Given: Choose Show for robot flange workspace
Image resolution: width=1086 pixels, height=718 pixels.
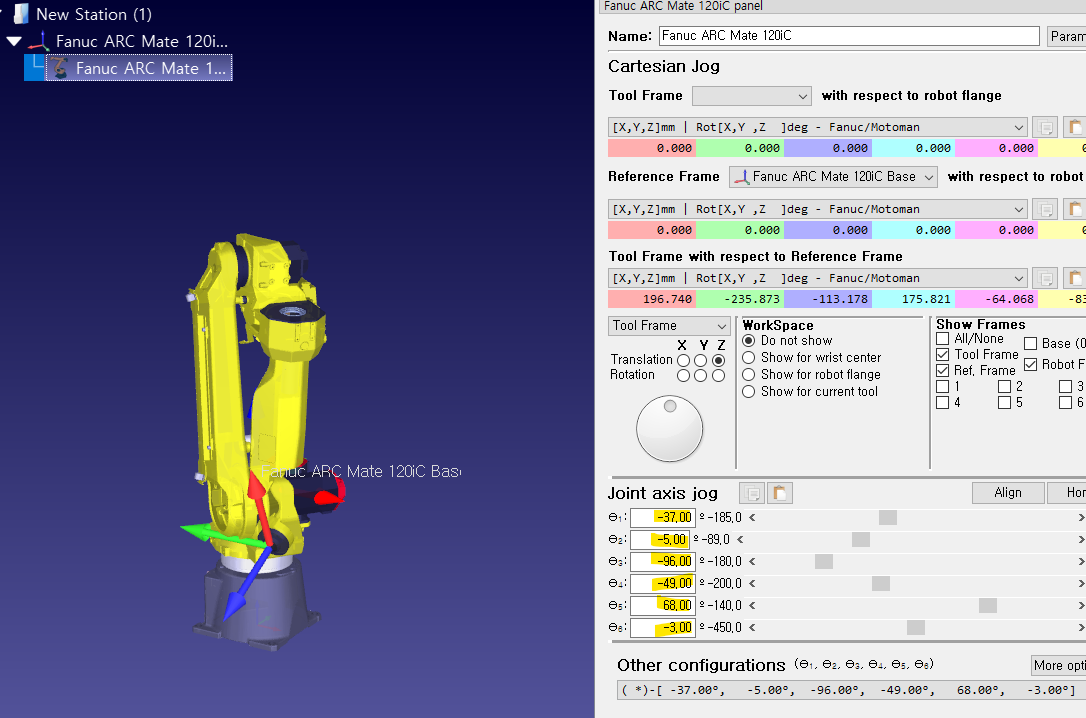Looking at the screenshot, I should (x=749, y=375).
